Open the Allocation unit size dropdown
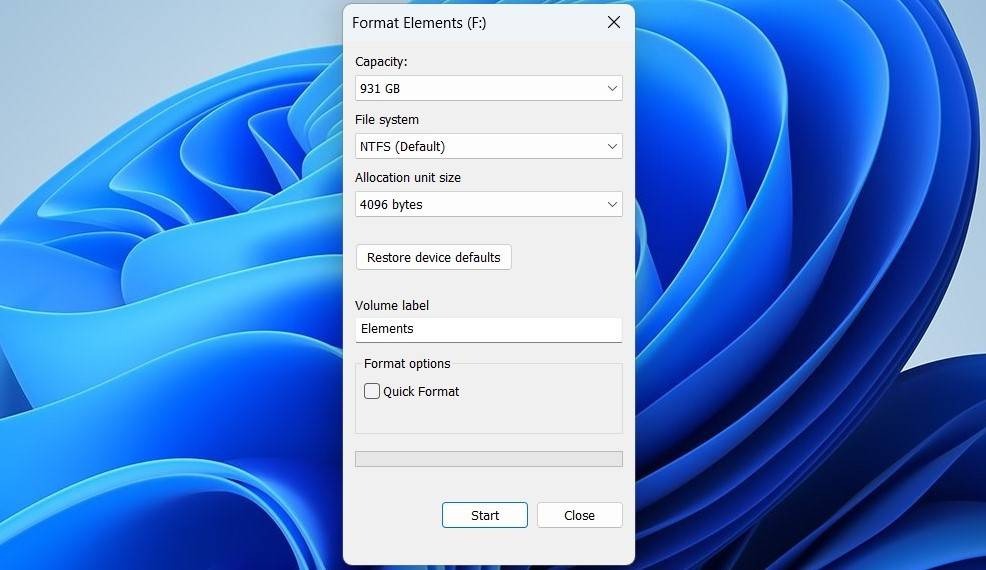Image resolution: width=986 pixels, height=570 pixels. click(489, 204)
